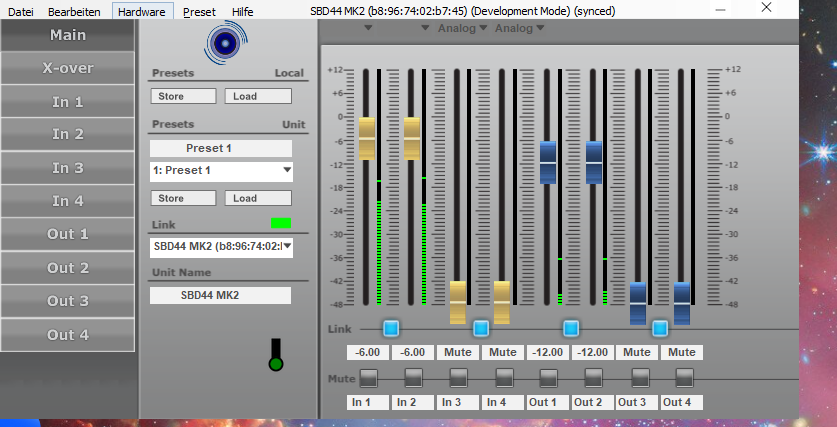The height and width of the screenshot is (427, 837).
Task: Open the unit preset dropdown '1: Preset 1'
Action: [221, 171]
